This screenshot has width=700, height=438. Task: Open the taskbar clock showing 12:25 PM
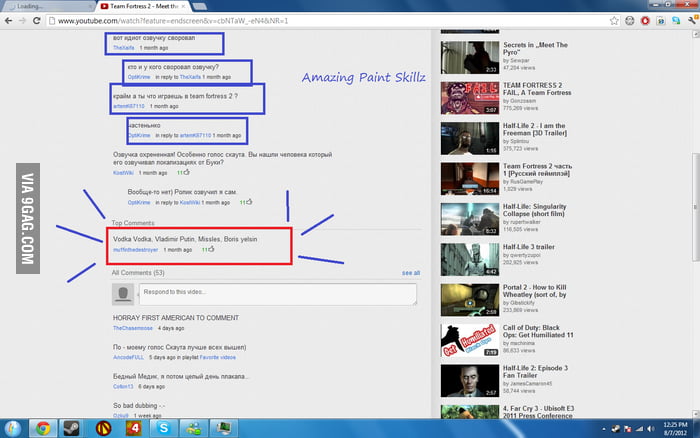coord(675,429)
